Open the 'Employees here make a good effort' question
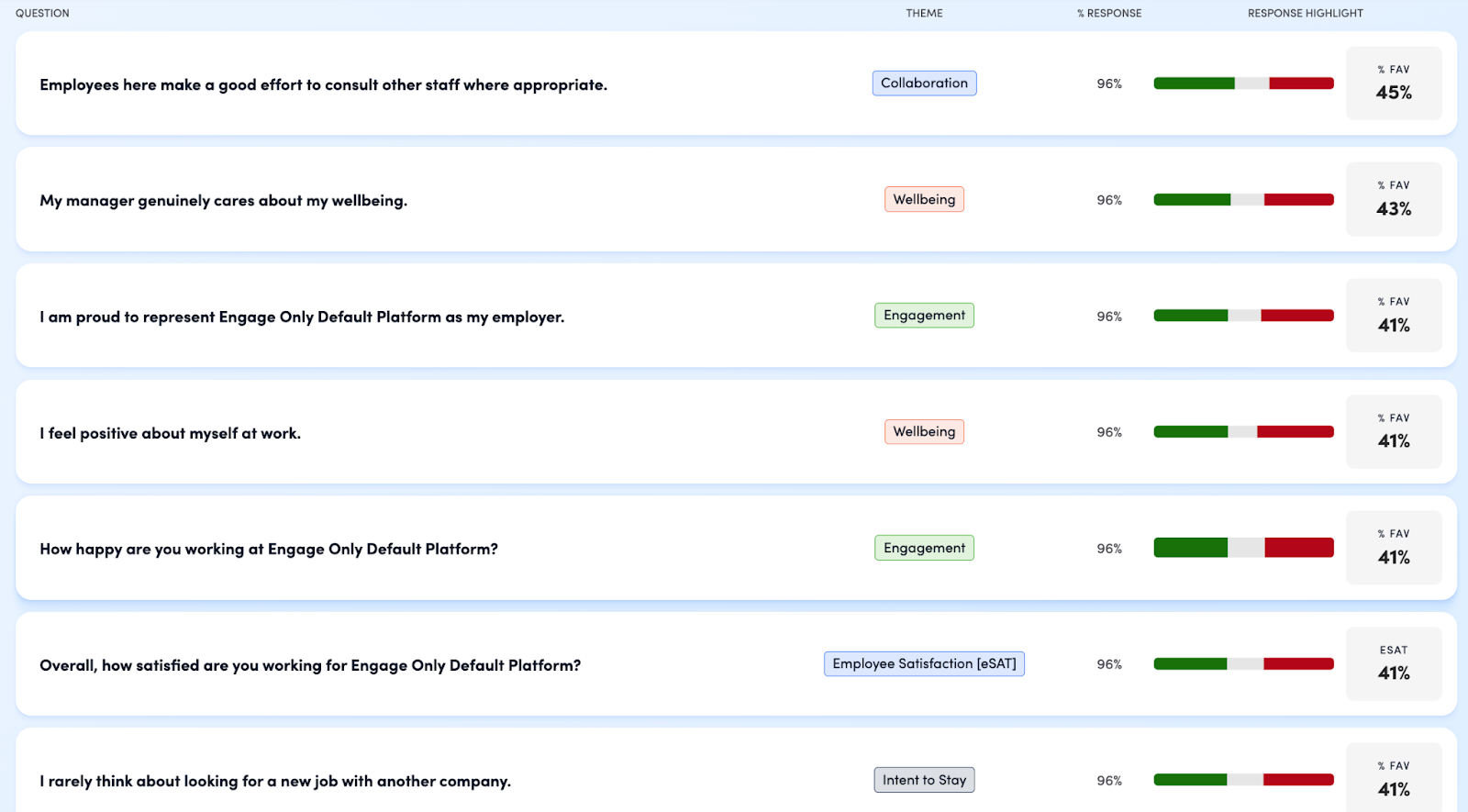 (323, 84)
